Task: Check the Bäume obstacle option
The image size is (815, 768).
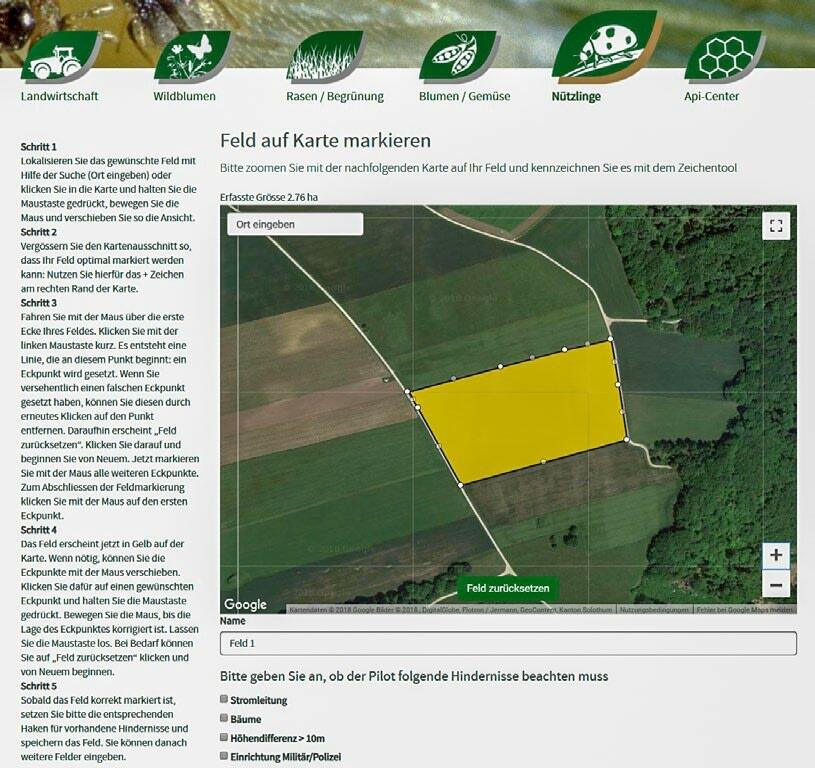Action: point(225,719)
